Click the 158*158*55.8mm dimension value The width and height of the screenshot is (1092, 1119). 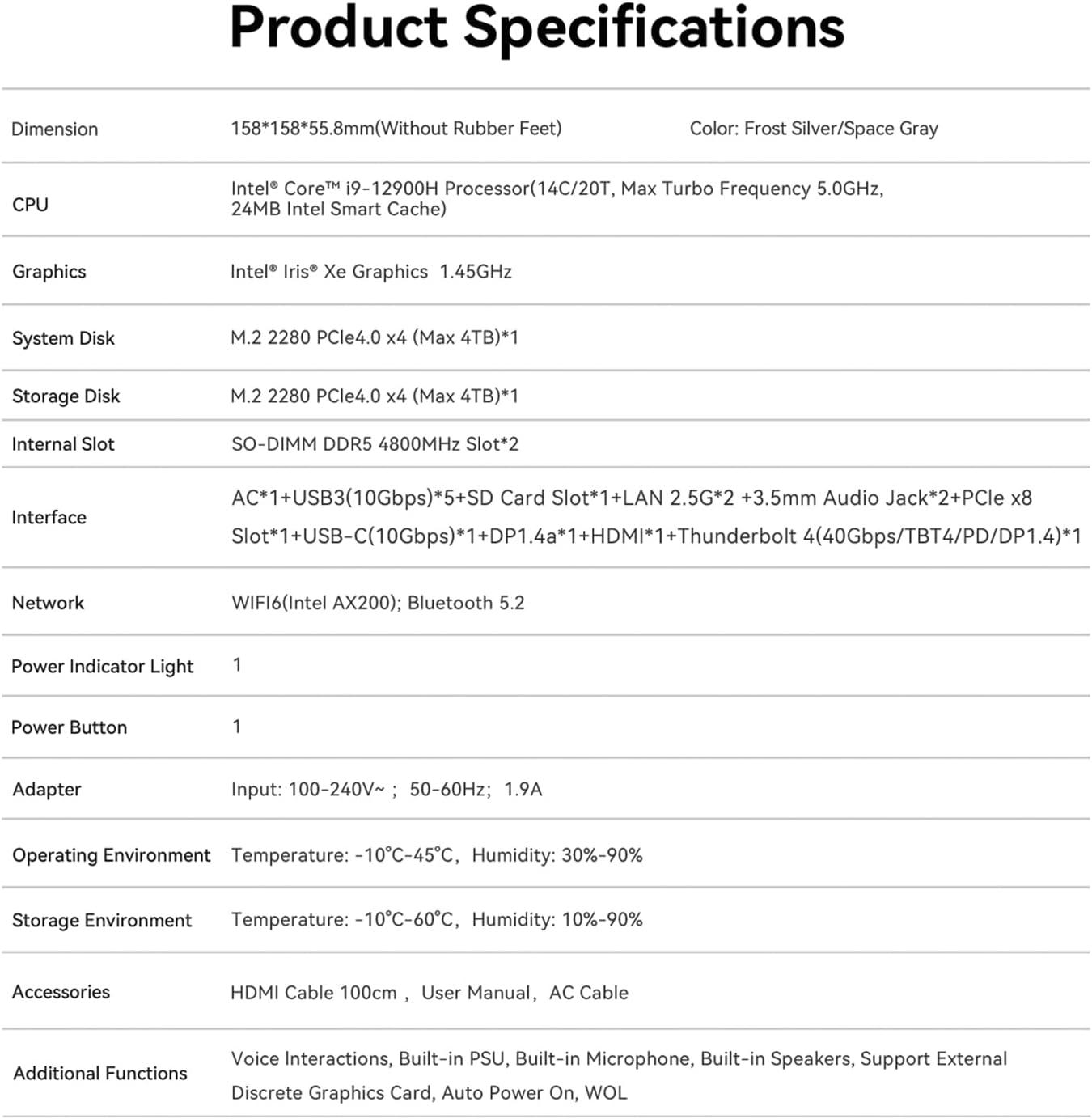click(396, 128)
